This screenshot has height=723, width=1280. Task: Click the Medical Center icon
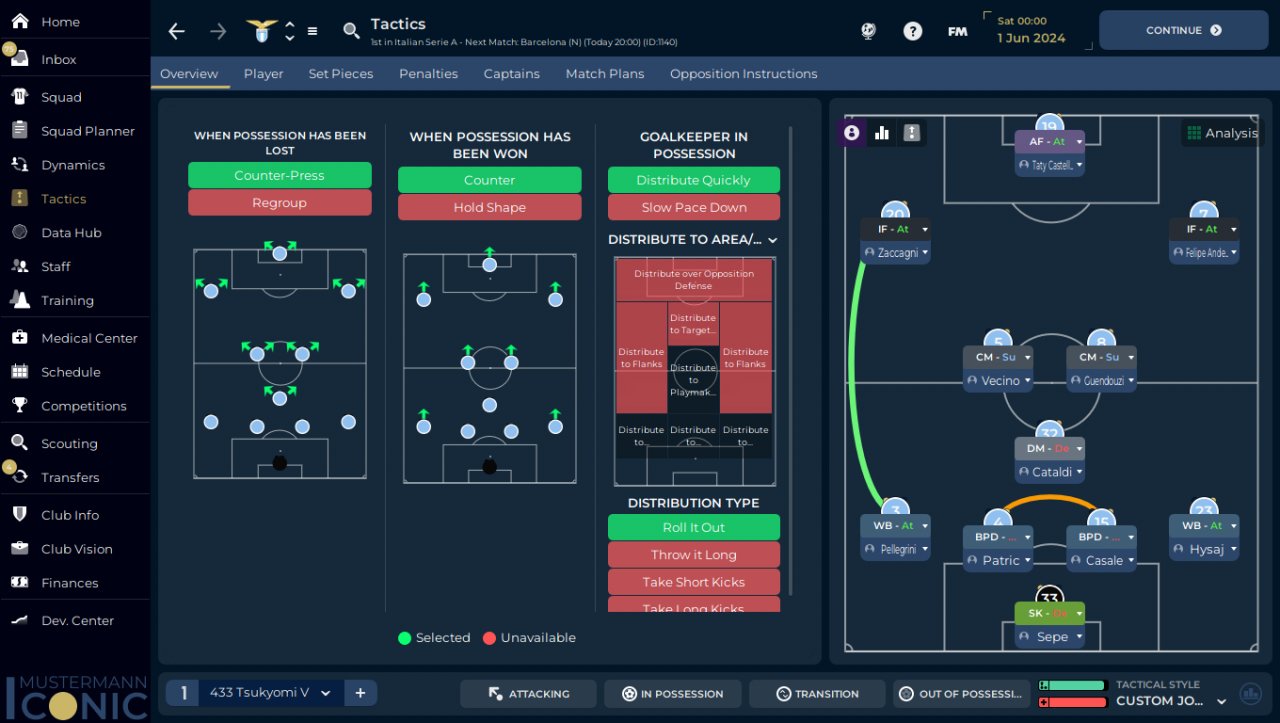tap(19, 338)
